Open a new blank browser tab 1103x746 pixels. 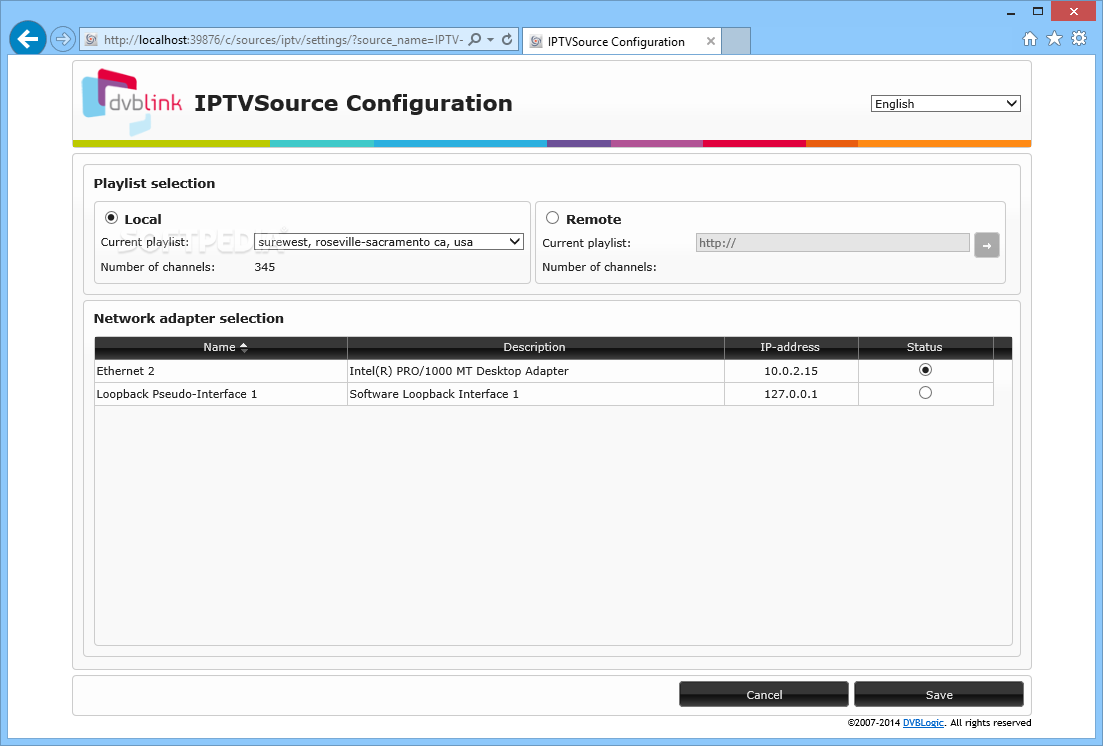[736, 42]
